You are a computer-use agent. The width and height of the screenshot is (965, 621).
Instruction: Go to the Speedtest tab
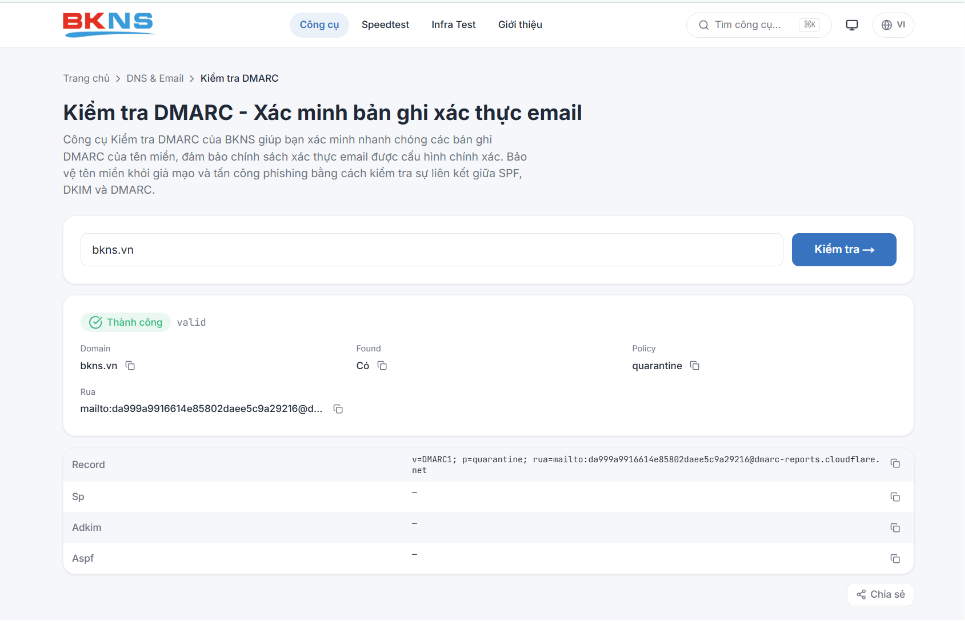(385, 25)
